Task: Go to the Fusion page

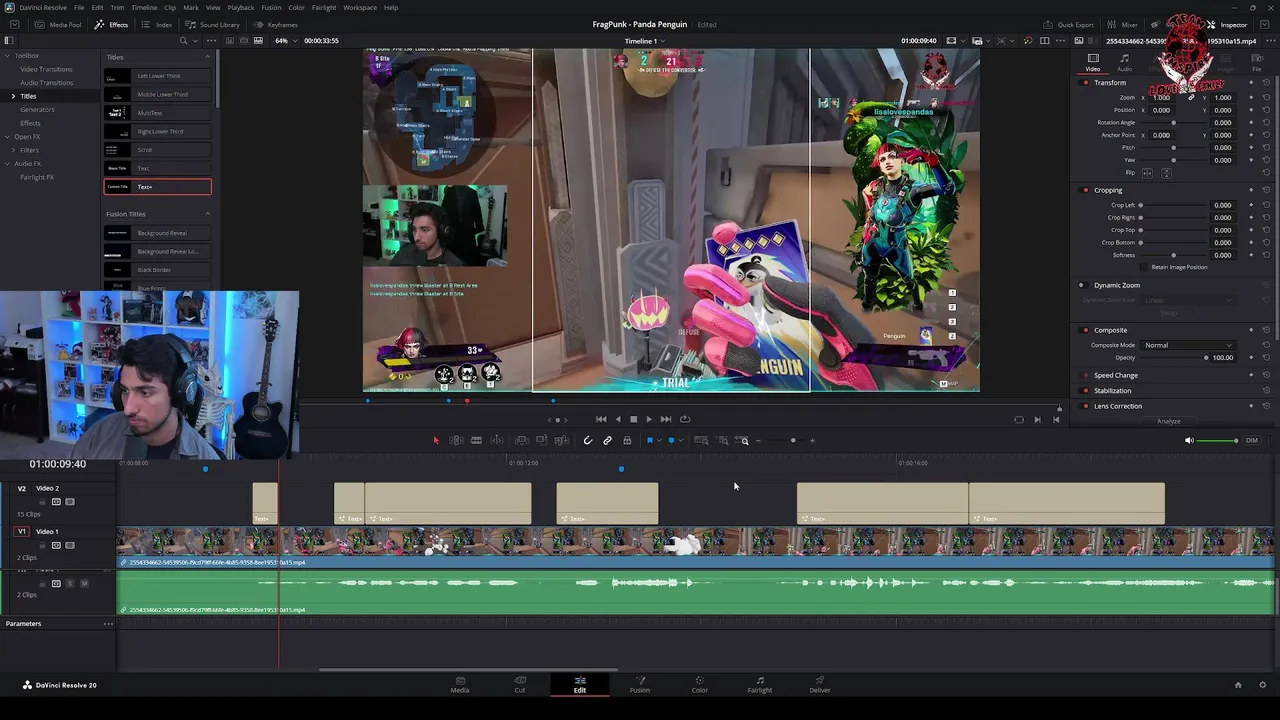Action: 640,684
